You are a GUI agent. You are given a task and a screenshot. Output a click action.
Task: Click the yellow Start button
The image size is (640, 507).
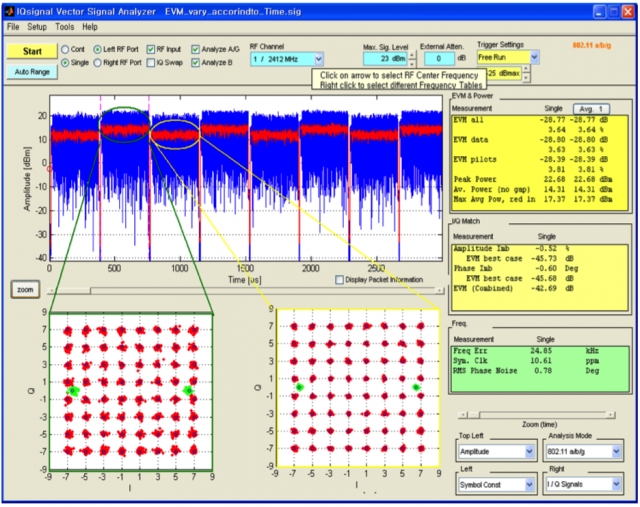pos(32,51)
